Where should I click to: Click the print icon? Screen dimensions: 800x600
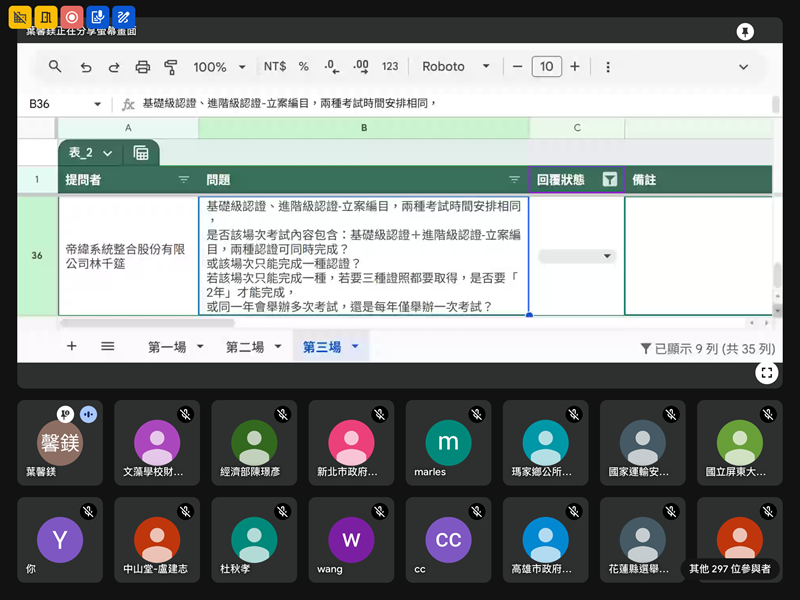point(142,67)
